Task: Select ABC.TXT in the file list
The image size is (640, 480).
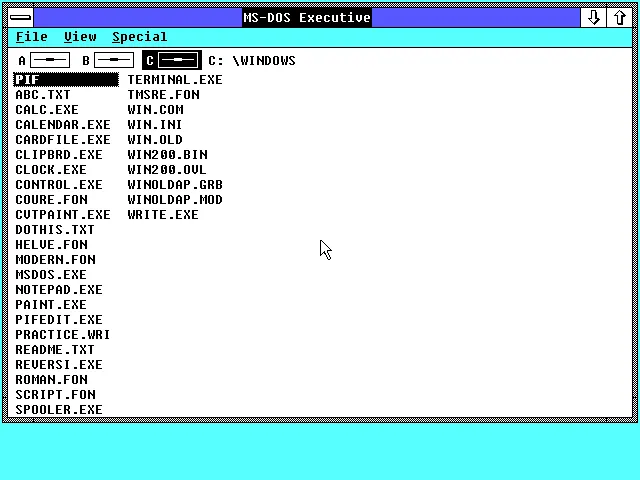Action: click(x=43, y=95)
